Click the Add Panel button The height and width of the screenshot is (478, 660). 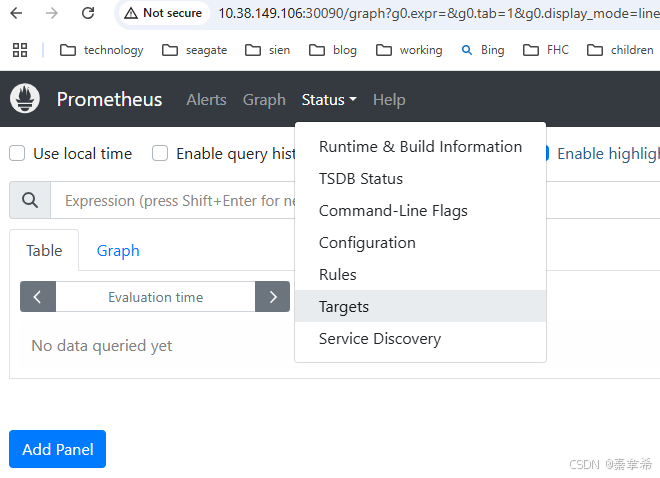57,449
